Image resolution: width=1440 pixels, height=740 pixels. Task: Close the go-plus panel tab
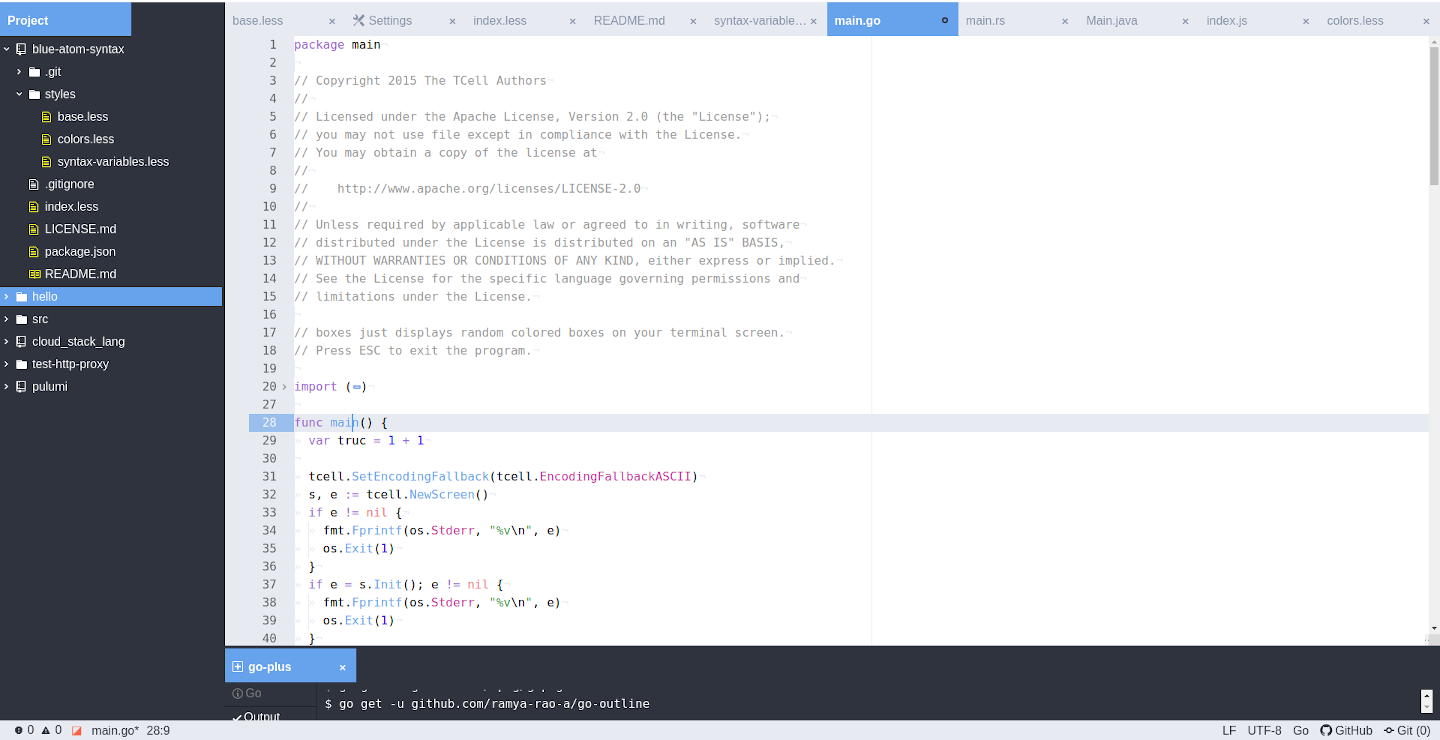click(x=342, y=667)
